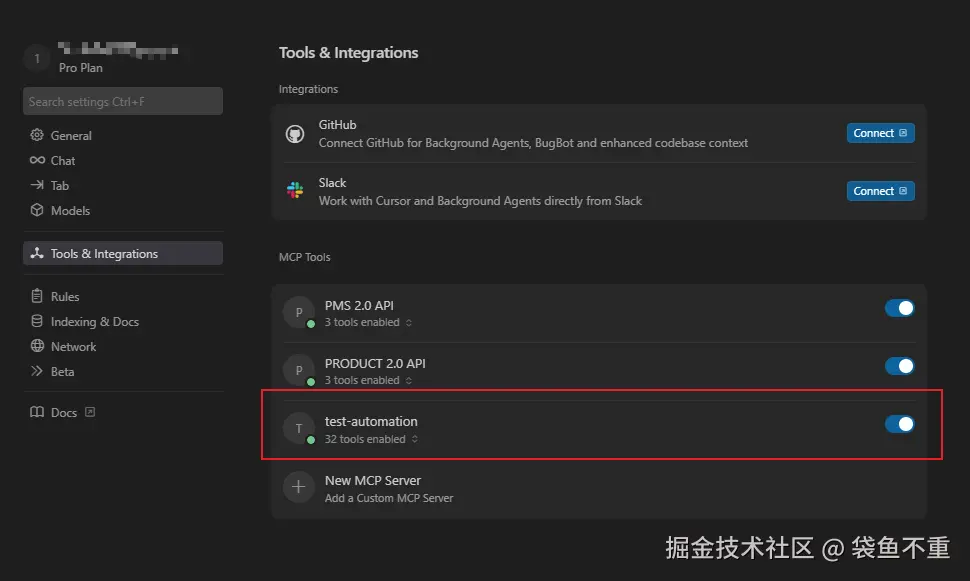This screenshot has height=581, width=970.
Task: Go to the Models settings section
Action: pos(70,211)
